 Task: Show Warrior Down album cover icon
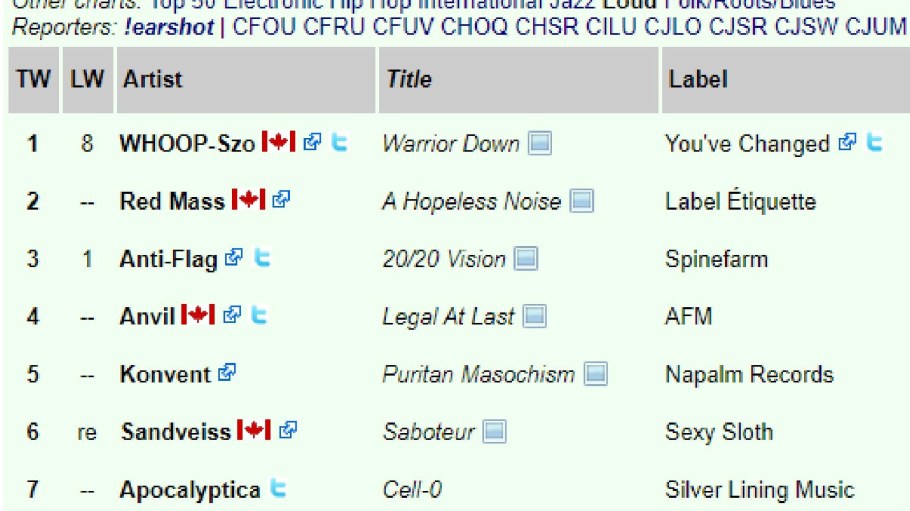point(540,144)
